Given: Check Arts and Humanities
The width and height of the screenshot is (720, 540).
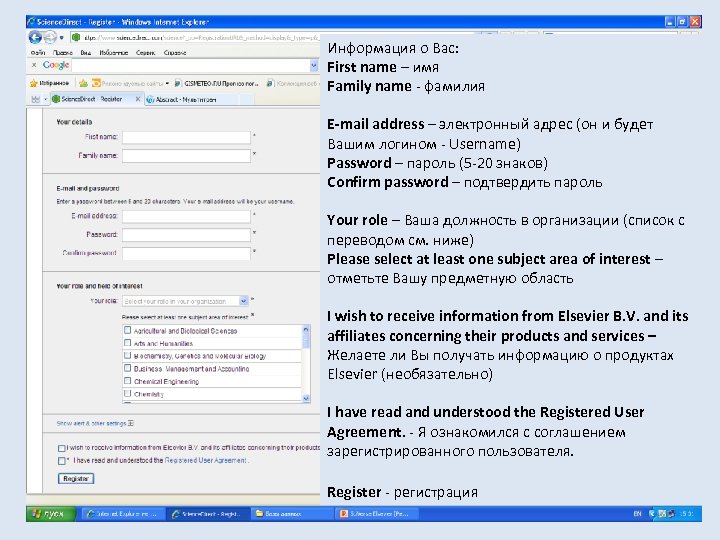Looking at the screenshot, I should click(x=128, y=343).
